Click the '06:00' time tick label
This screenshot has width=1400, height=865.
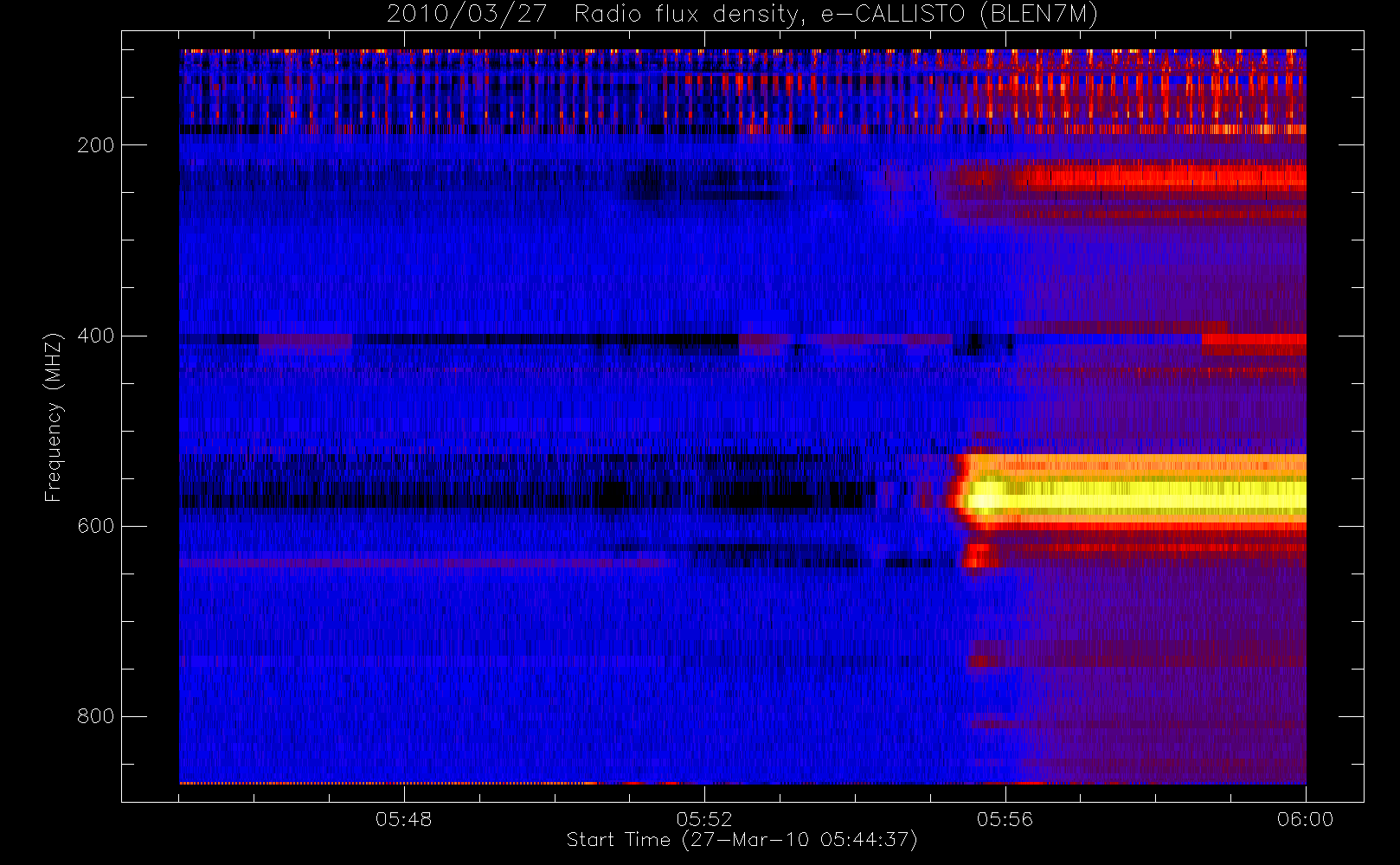[1305, 819]
